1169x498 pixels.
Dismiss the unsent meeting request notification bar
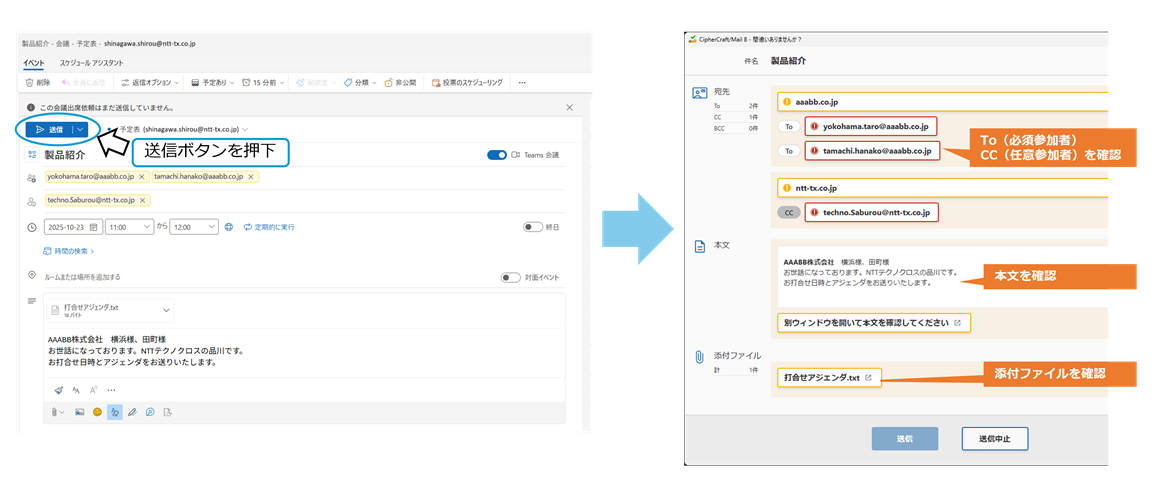(570, 107)
